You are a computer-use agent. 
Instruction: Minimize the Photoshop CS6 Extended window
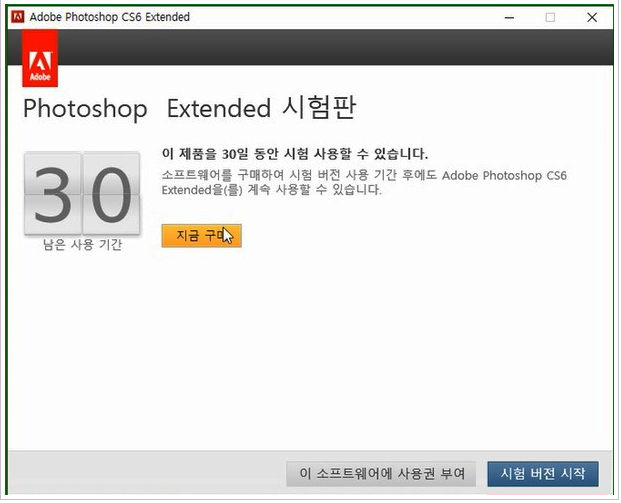(x=509, y=17)
